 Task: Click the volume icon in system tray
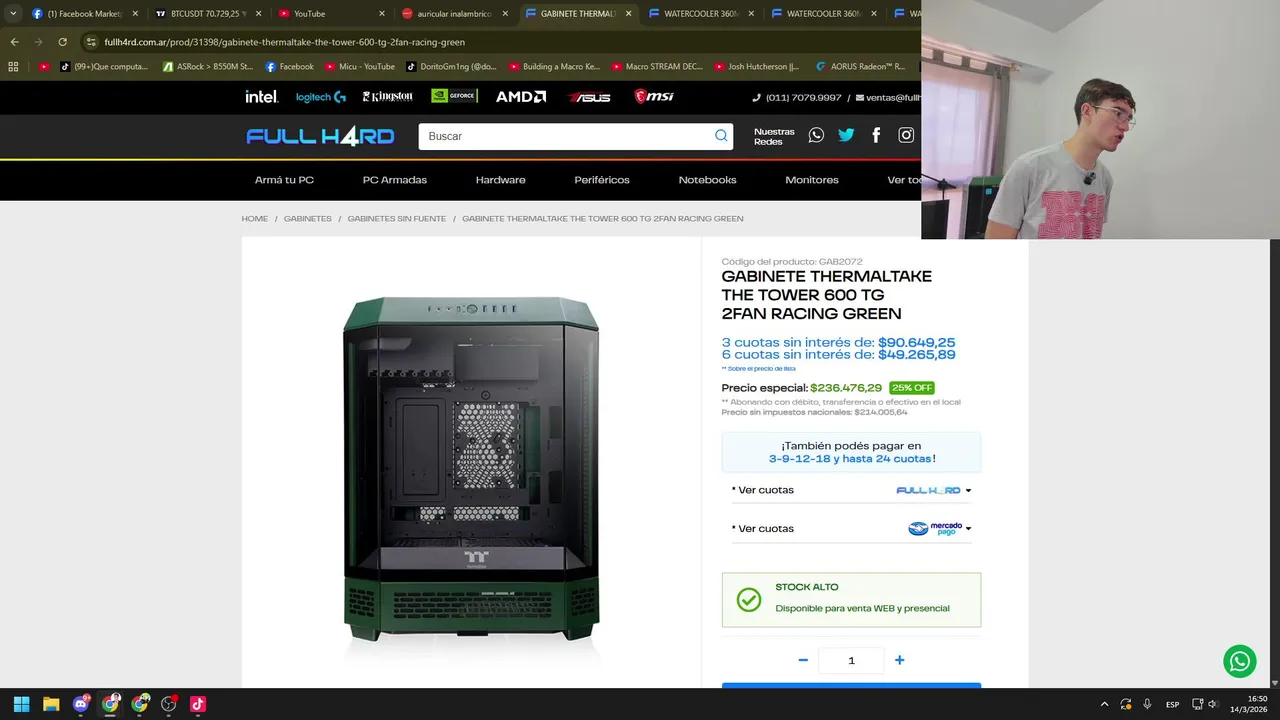click(1213, 704)
